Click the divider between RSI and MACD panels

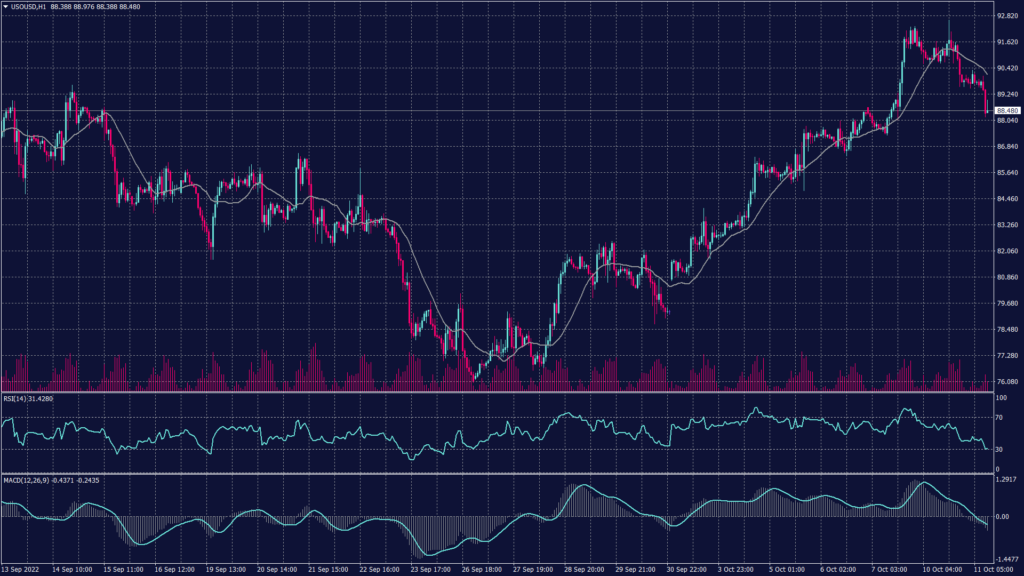pyautogui.click(x=500, y=474)
